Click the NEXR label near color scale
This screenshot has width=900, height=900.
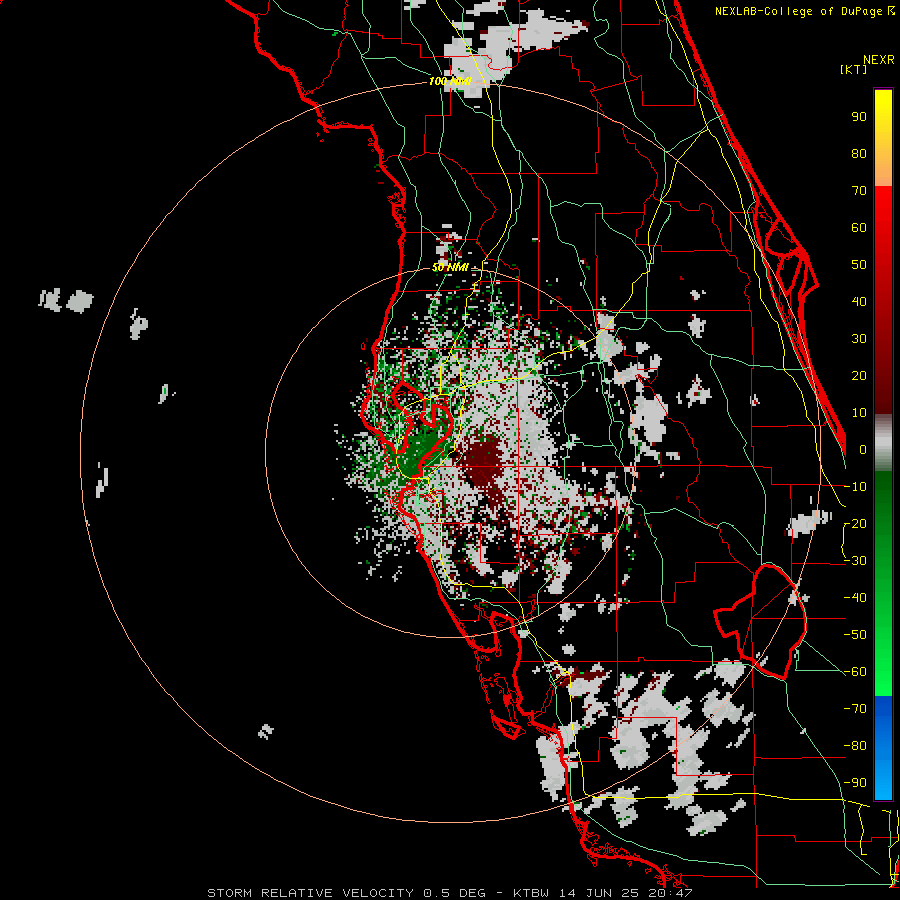(x=879, y=60)
